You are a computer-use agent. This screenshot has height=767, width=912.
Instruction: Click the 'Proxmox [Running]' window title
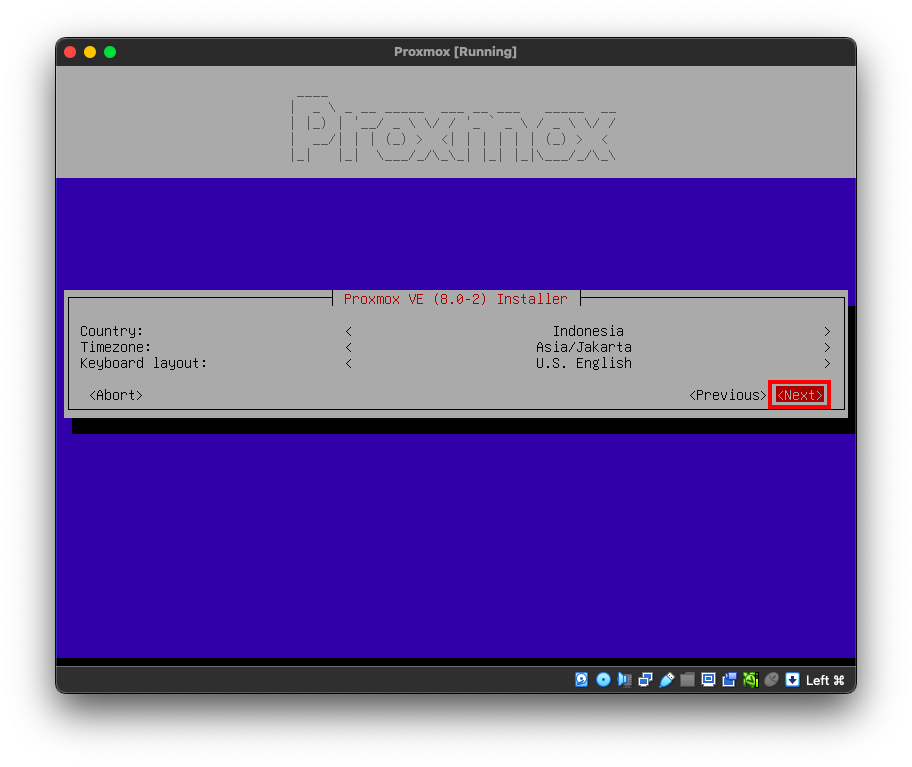click(455, 52)
